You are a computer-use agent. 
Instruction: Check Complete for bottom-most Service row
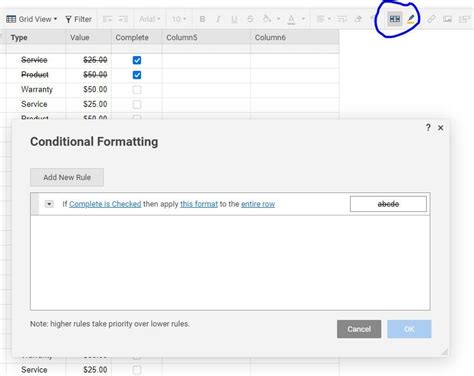(x=137, y=369)
